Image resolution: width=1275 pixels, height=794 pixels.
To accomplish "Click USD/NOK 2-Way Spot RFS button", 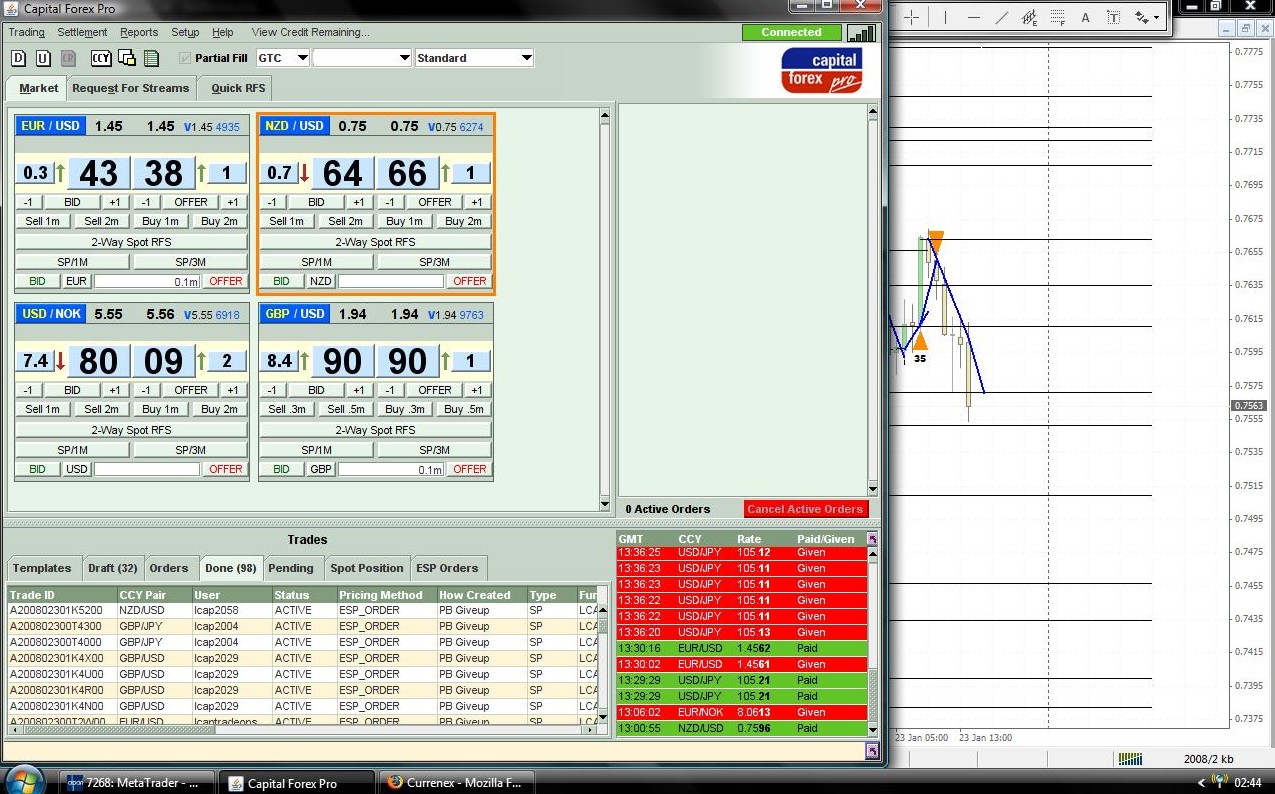I will click(131, 430).
